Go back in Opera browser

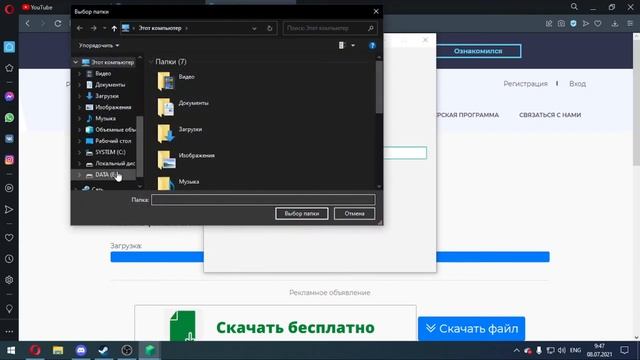pos(28,24)
